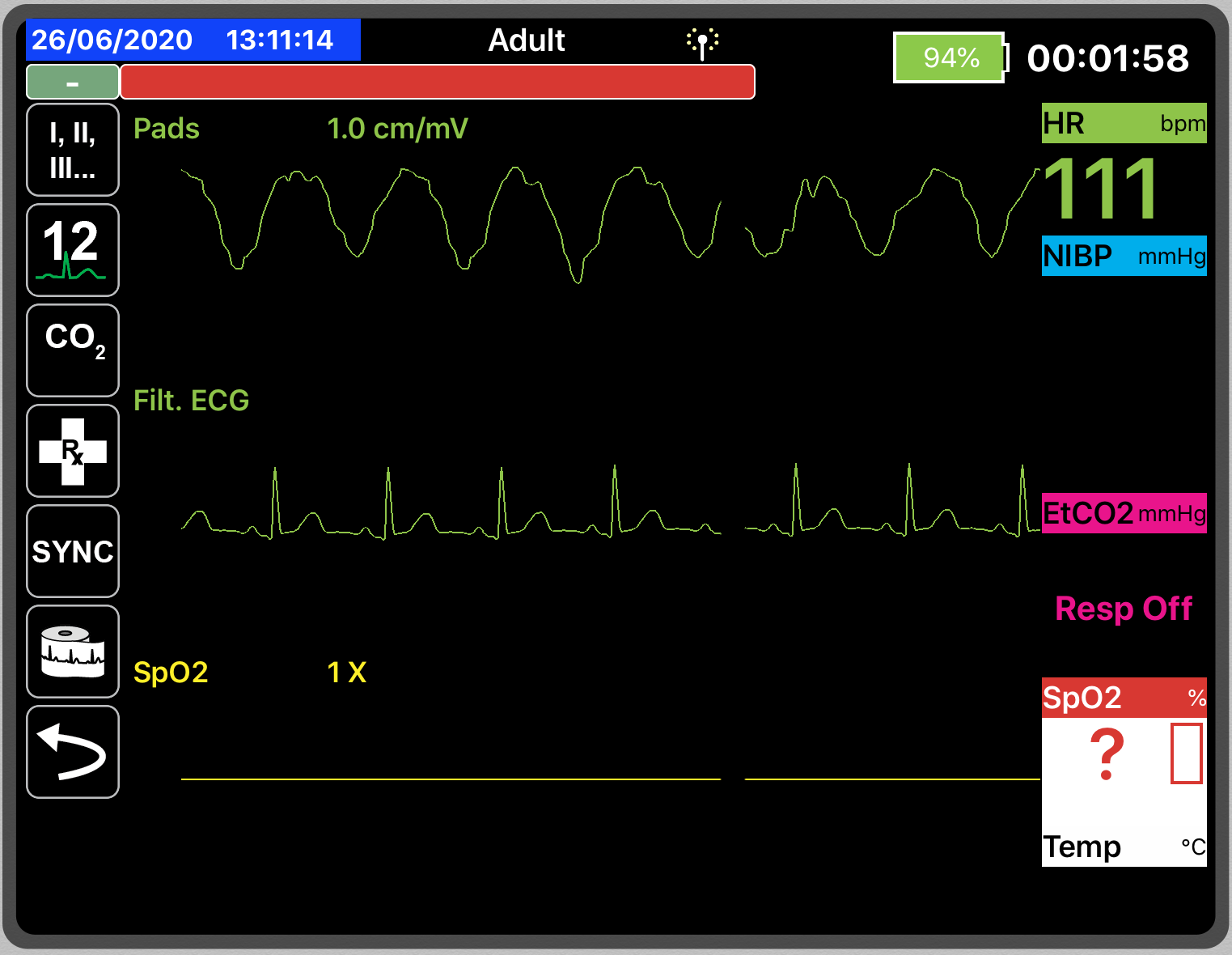
Task: Select the Rx medication icon
Action: click(72, 451)
